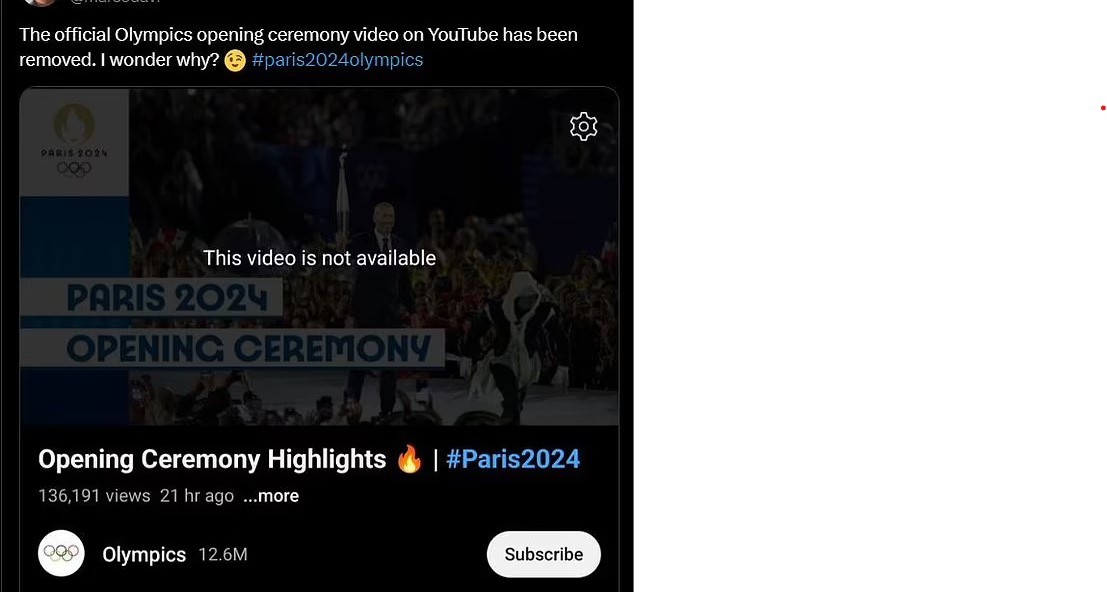The image size is (1107, 592).
Task: Click the 'PARIS 2024' banner in thumbnail
Action: click(x=167, y=297)
